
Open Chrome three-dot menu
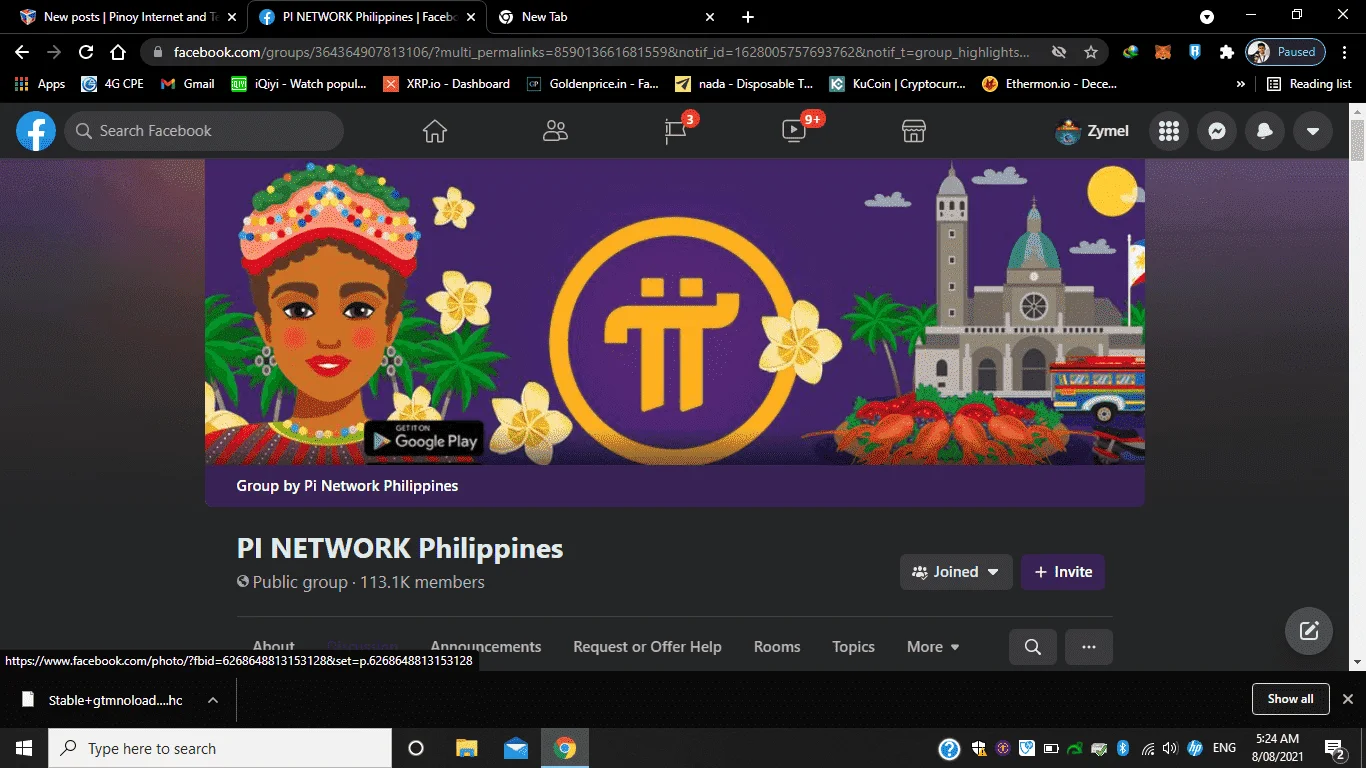(1346, 52)
